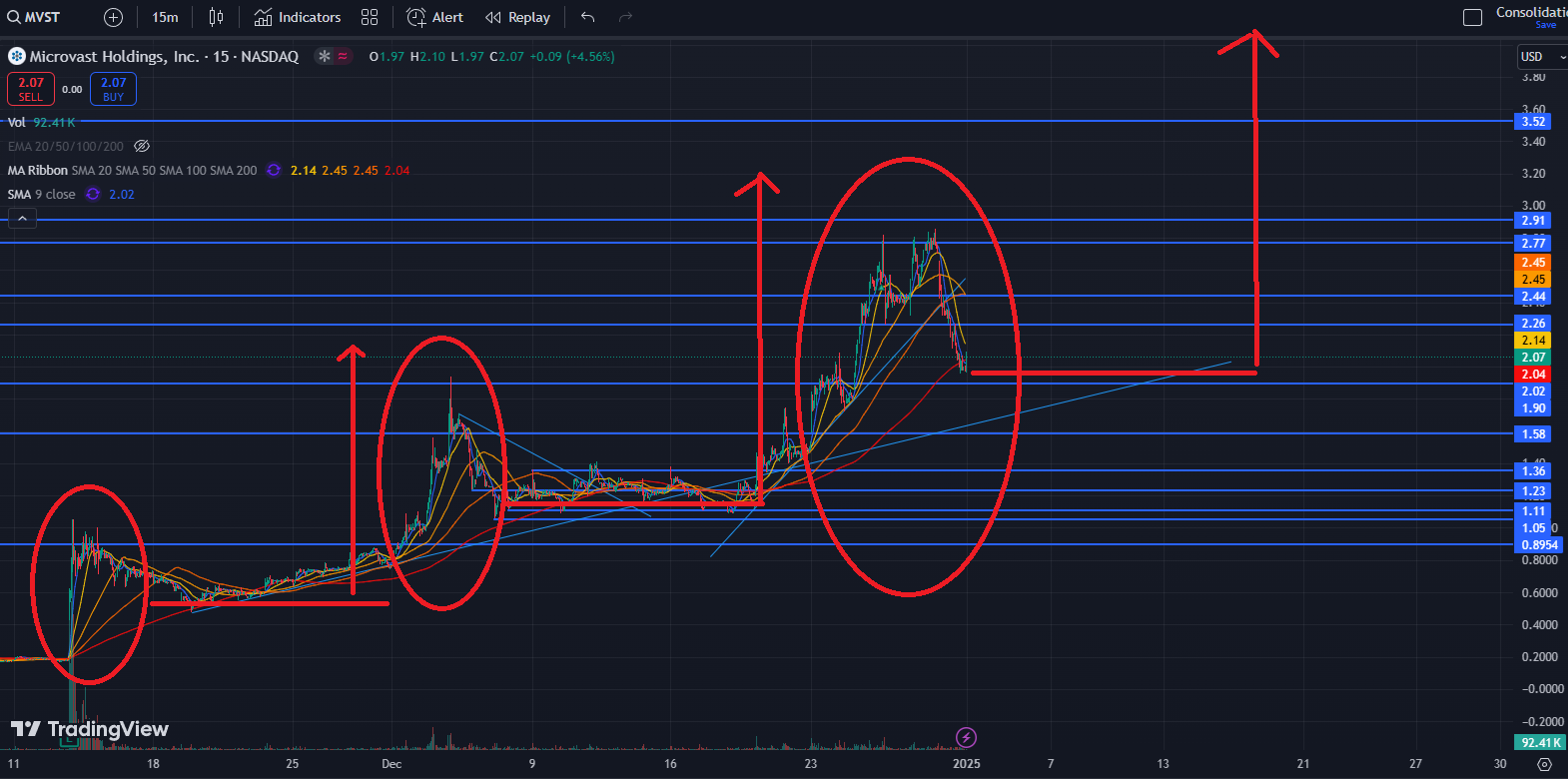1568x779 pixels.
Task: Collapse the indicator legend with chevron
Action: pos(22,219)
